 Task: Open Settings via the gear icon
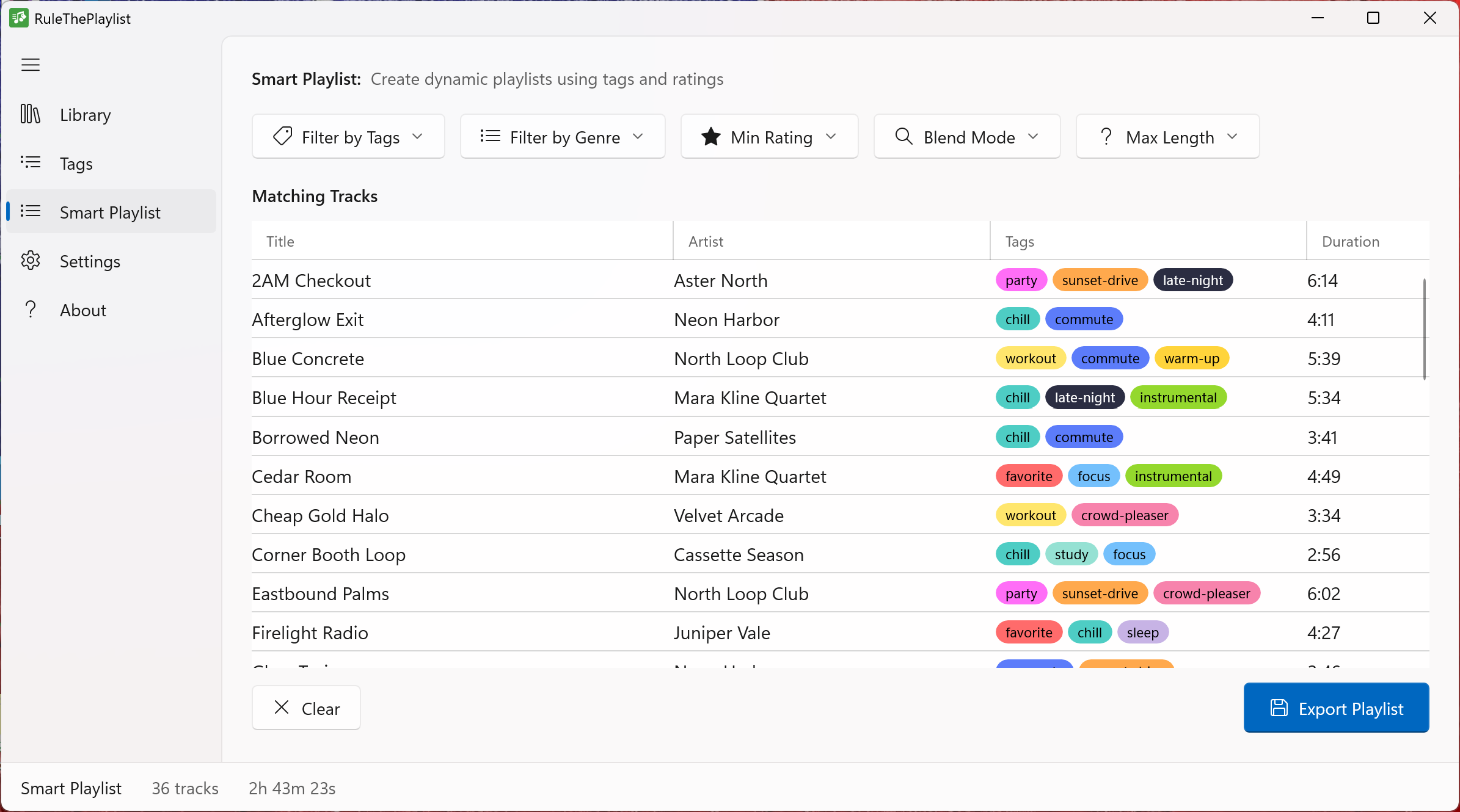(31, 261)
